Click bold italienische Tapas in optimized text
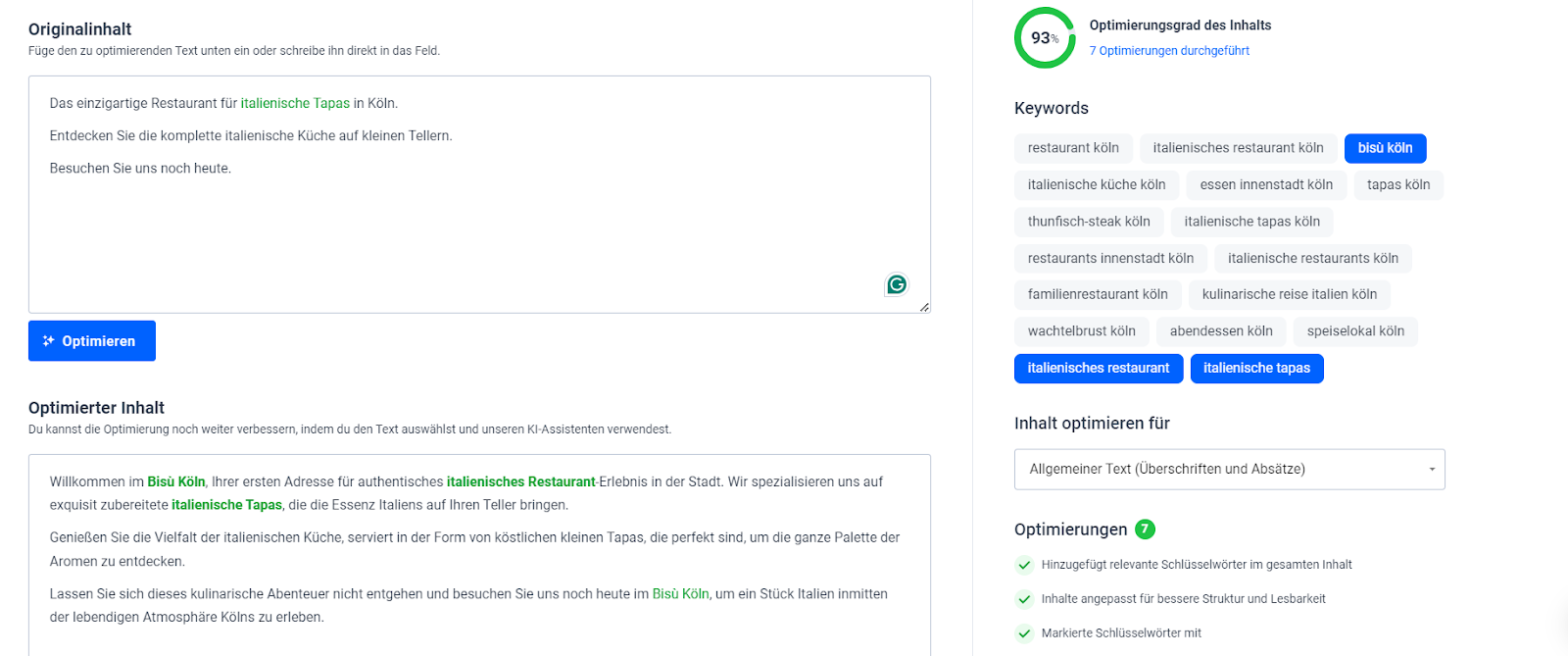Screen dimensions: 1568x656 click(227, 506)
